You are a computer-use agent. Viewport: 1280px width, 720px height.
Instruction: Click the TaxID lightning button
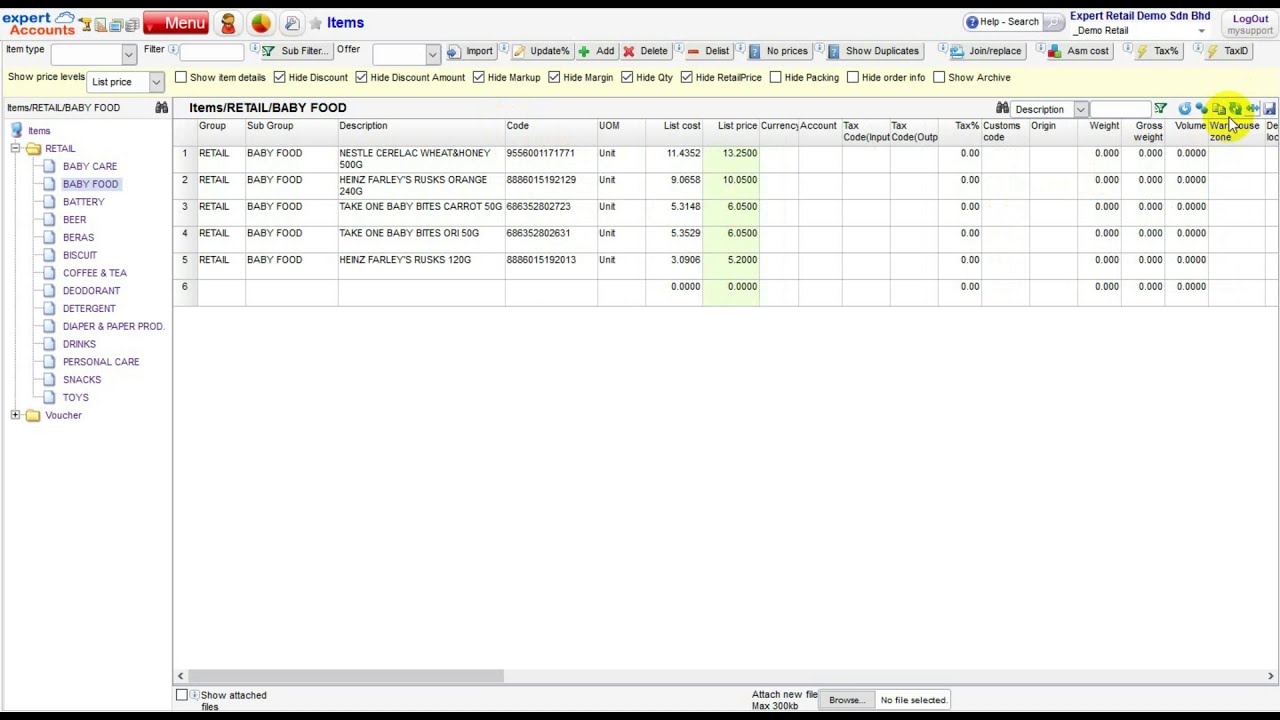tap(1227, 51)
